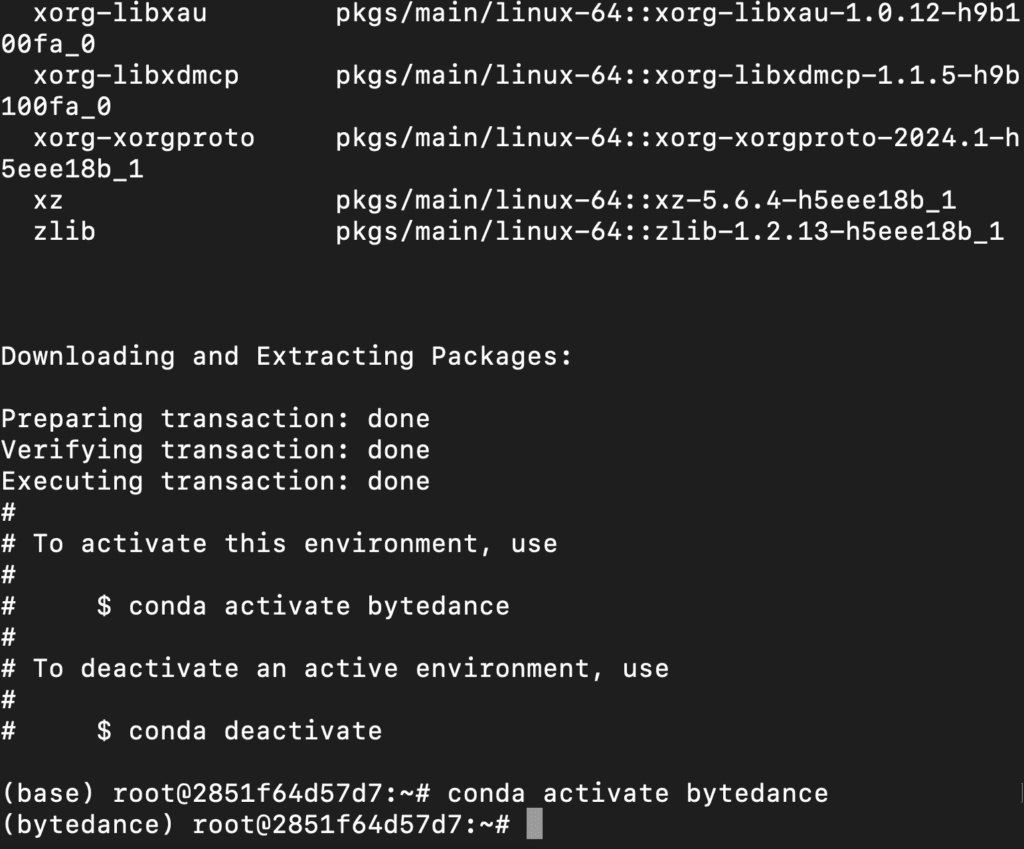
Task: Click the '$ conda deactivate' hint line
Action: coord(239,731)
